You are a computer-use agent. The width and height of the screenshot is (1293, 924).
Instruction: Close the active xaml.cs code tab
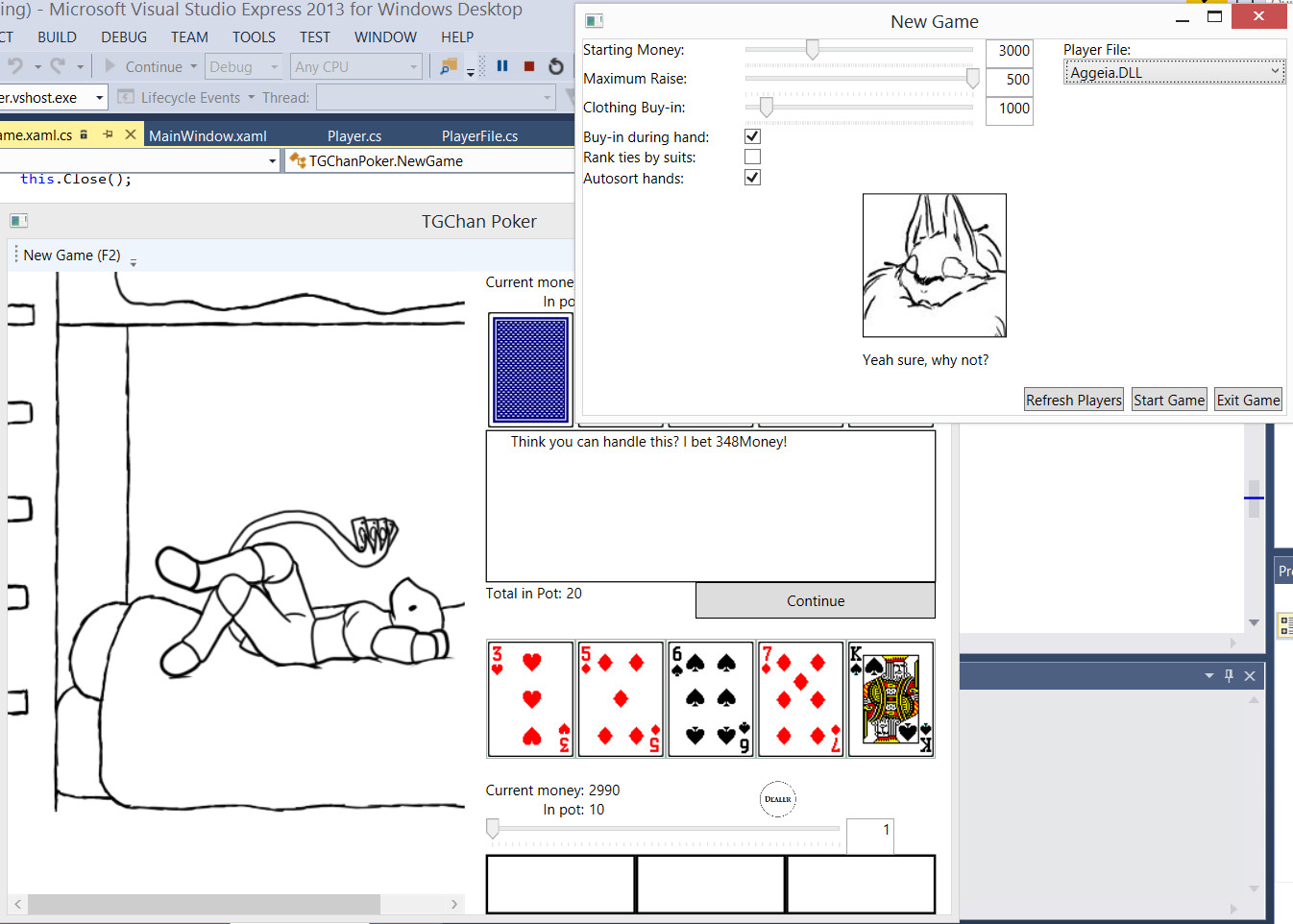[131, 134]
